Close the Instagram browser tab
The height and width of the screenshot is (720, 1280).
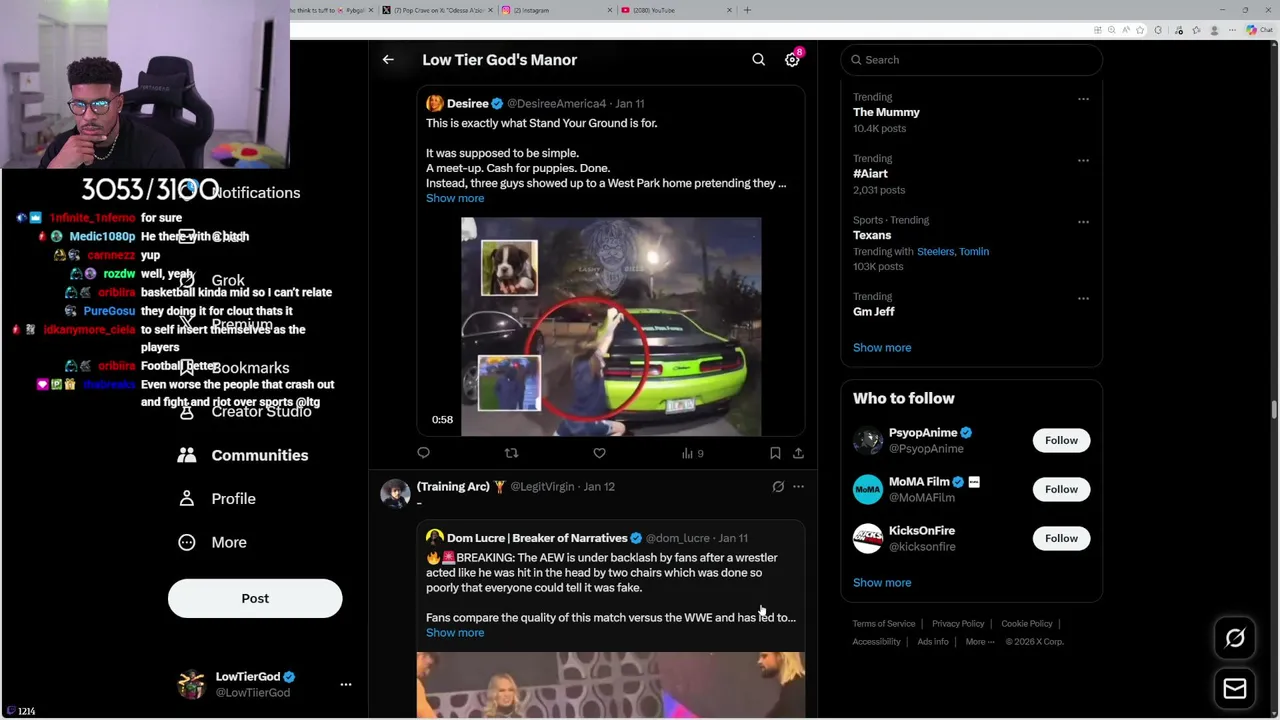click(x=610, y=10)
